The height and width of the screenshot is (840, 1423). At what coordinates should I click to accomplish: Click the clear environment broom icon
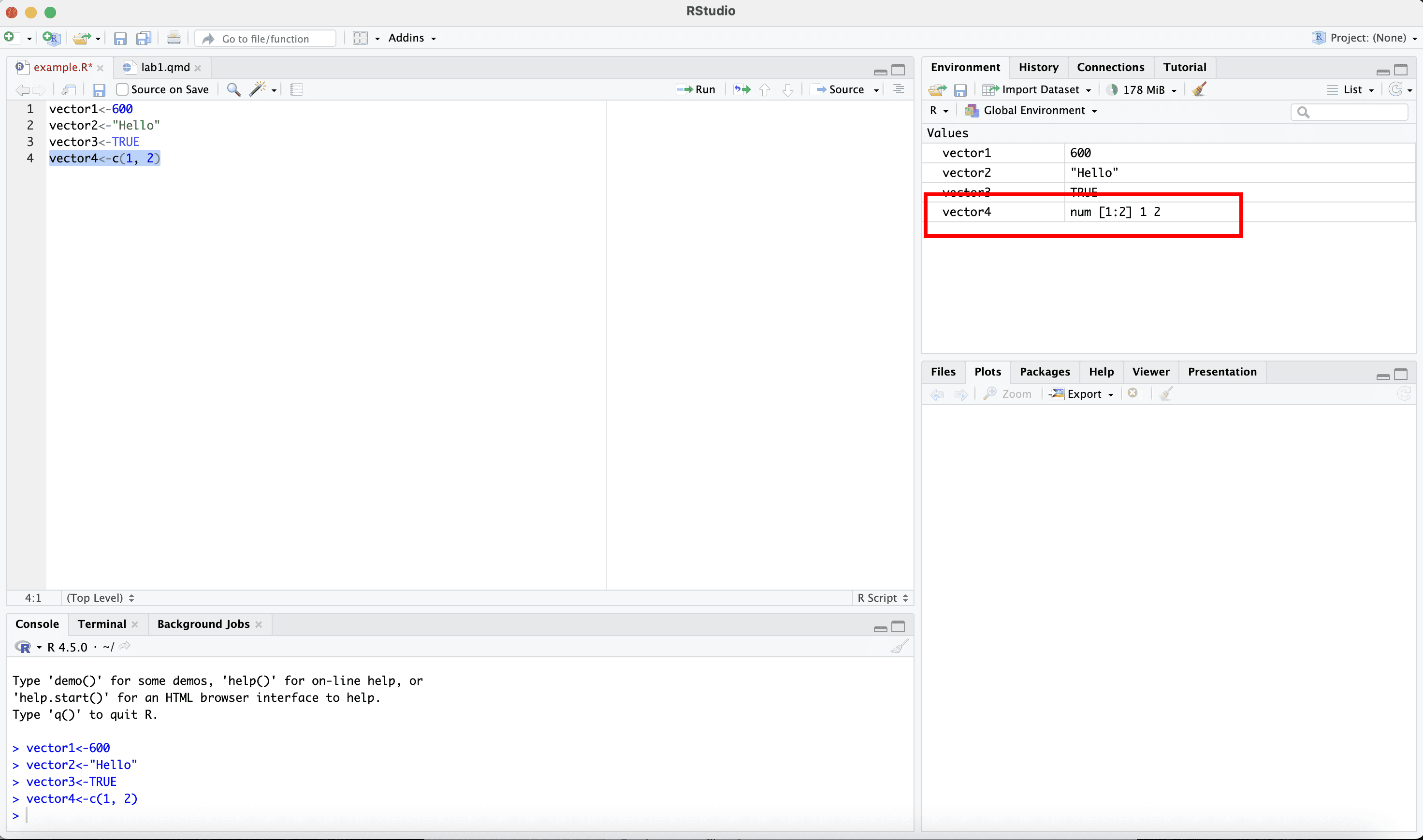(1199, 89)
